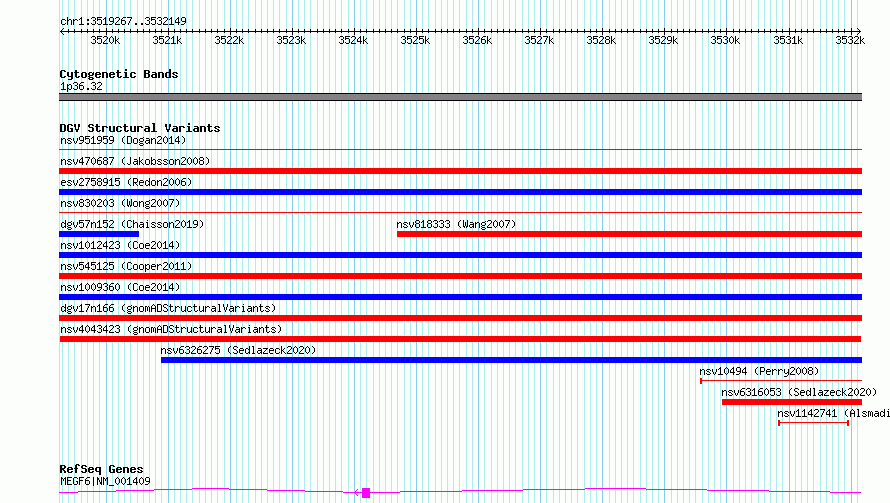Viewport: 890px width, 503px height.
Task: Click the nsv10494 thin red line
Action: pyautogui.click(x=781, y=381)
